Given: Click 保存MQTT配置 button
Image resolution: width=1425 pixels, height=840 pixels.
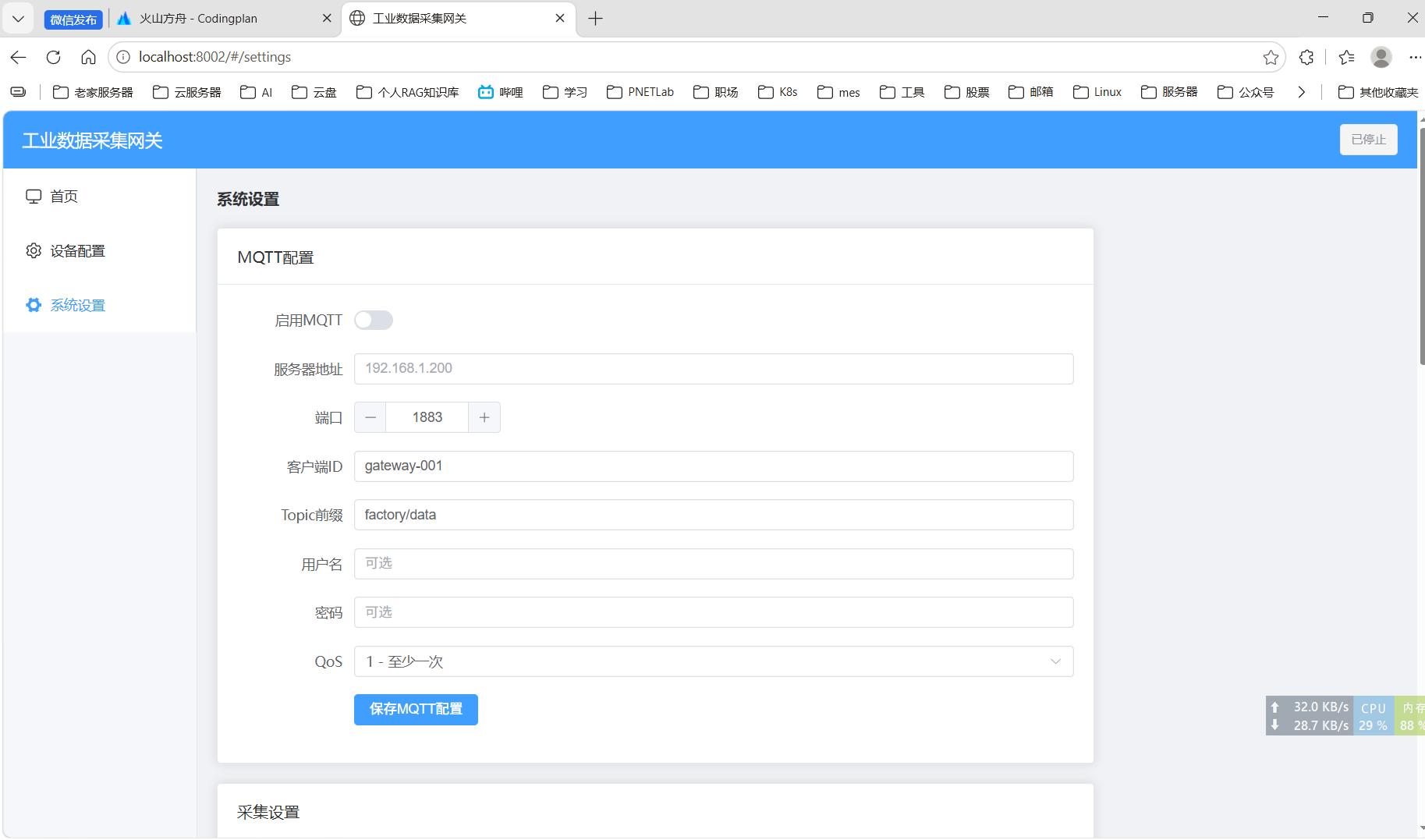Looking at the screenshot, I should click(416, 710).
